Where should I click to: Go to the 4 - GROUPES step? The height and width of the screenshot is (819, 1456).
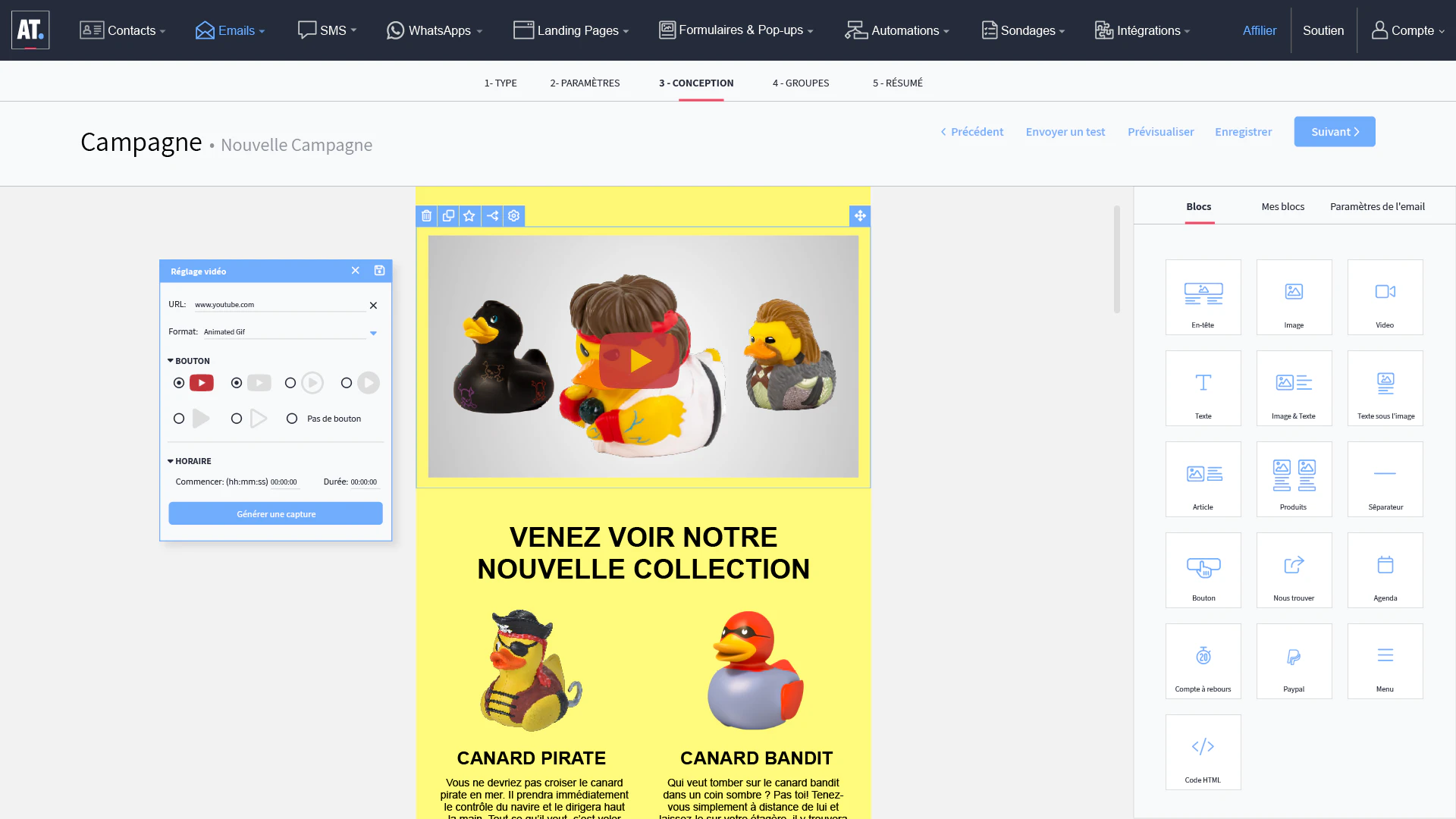coord(801,83)
